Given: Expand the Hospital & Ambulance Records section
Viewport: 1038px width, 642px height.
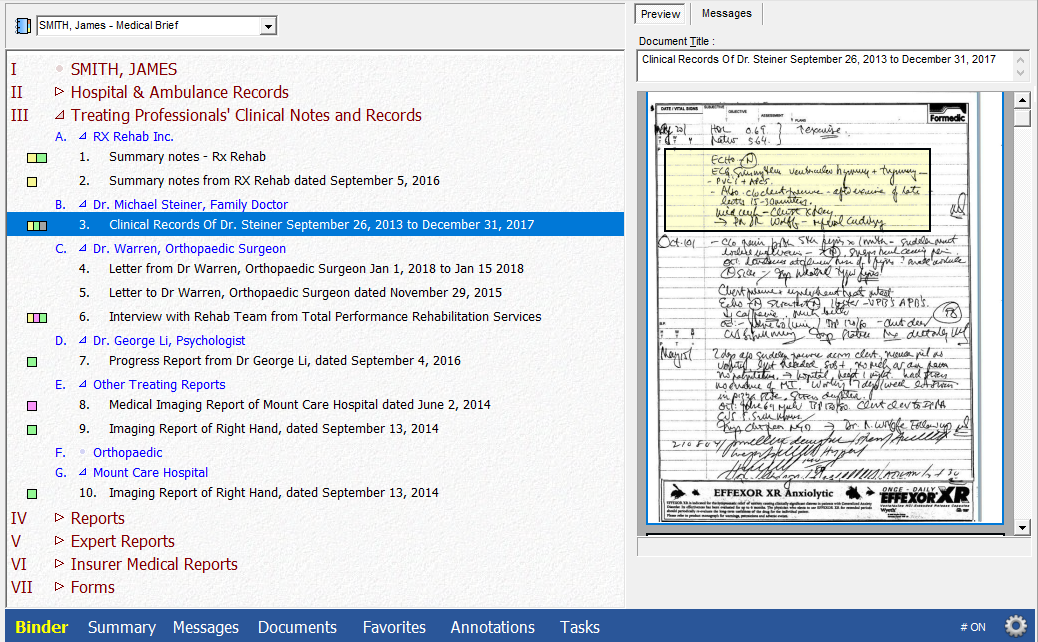Looking at the screenshot, I should click(x=59, y=92).
